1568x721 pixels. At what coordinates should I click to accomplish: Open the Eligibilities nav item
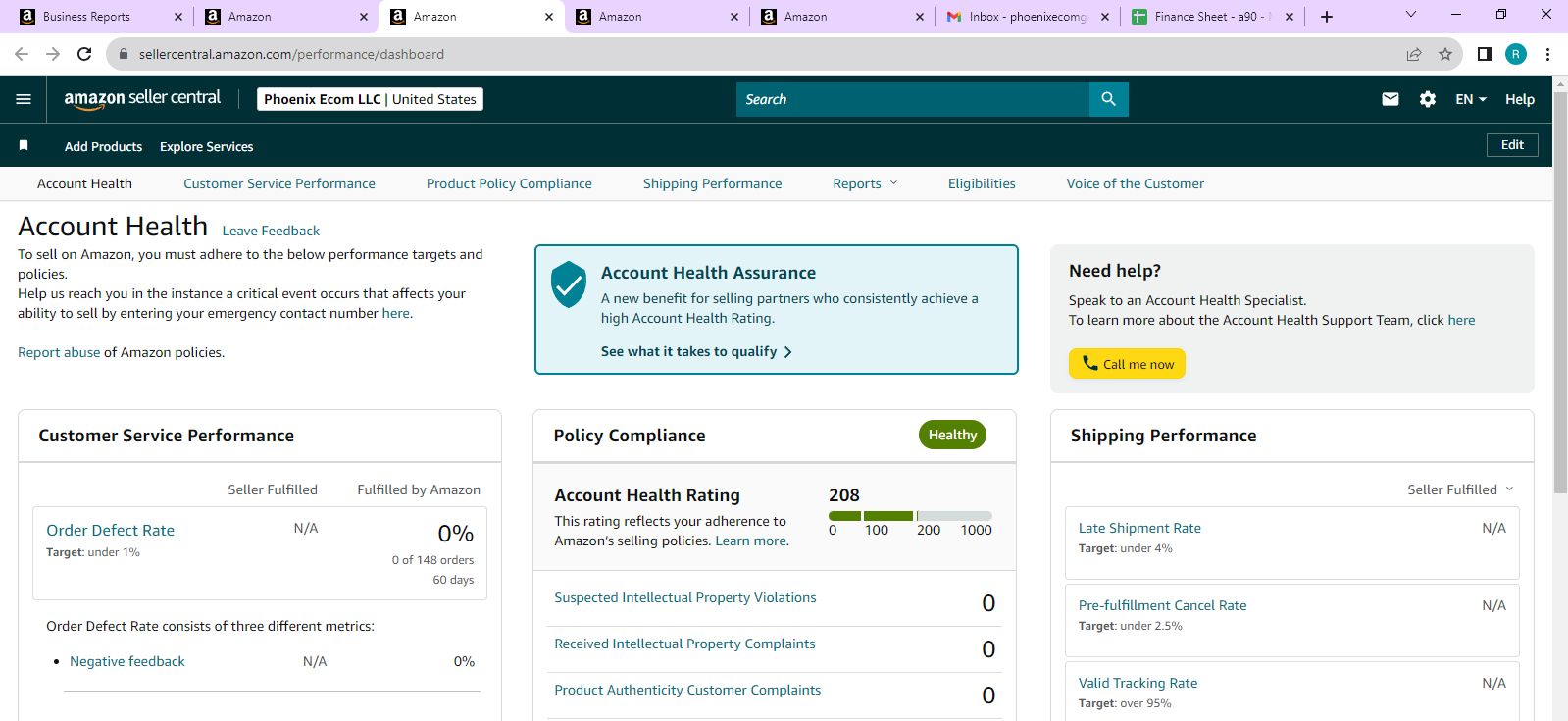click(982, 183)
